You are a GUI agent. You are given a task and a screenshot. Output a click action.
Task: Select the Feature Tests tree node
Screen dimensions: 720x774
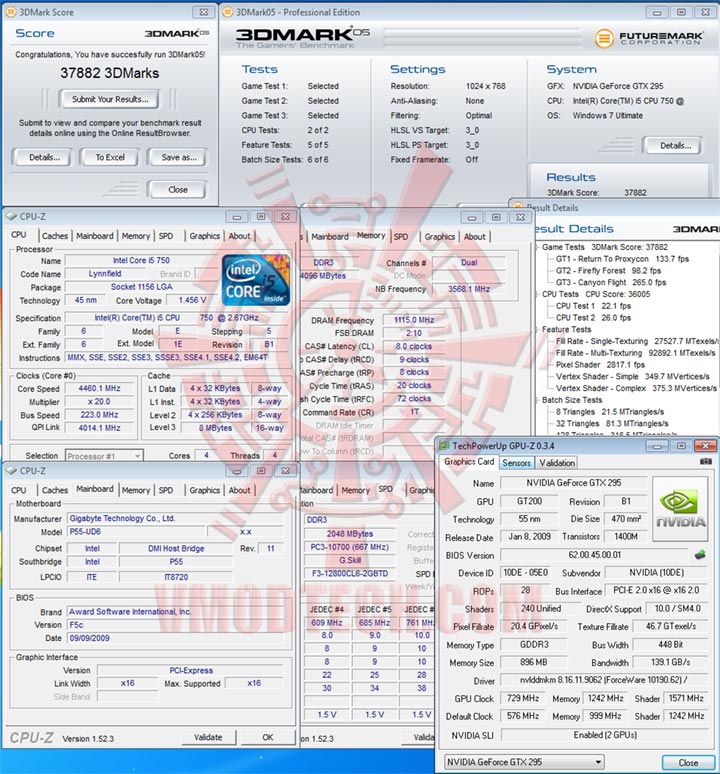click(566, 329)
